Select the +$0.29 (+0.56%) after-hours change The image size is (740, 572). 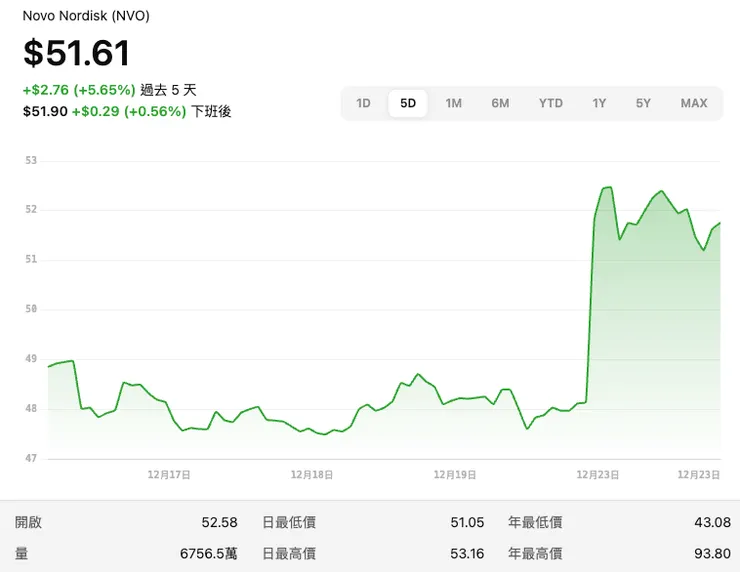[x=129, y=111]
